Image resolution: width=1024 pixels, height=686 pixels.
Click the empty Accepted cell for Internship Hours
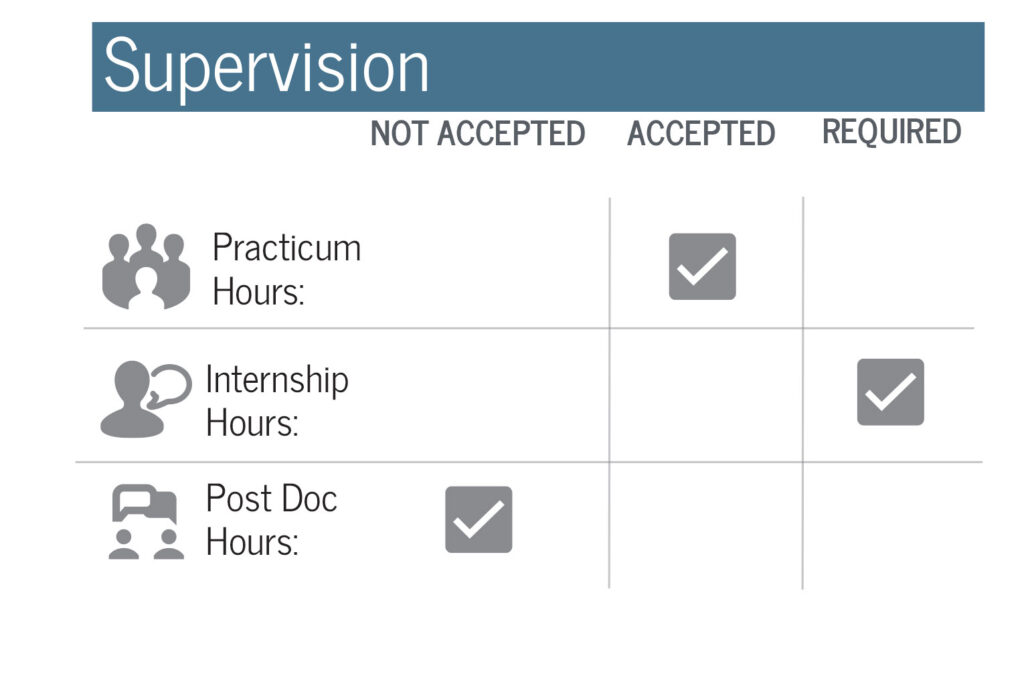pos(705,395)
